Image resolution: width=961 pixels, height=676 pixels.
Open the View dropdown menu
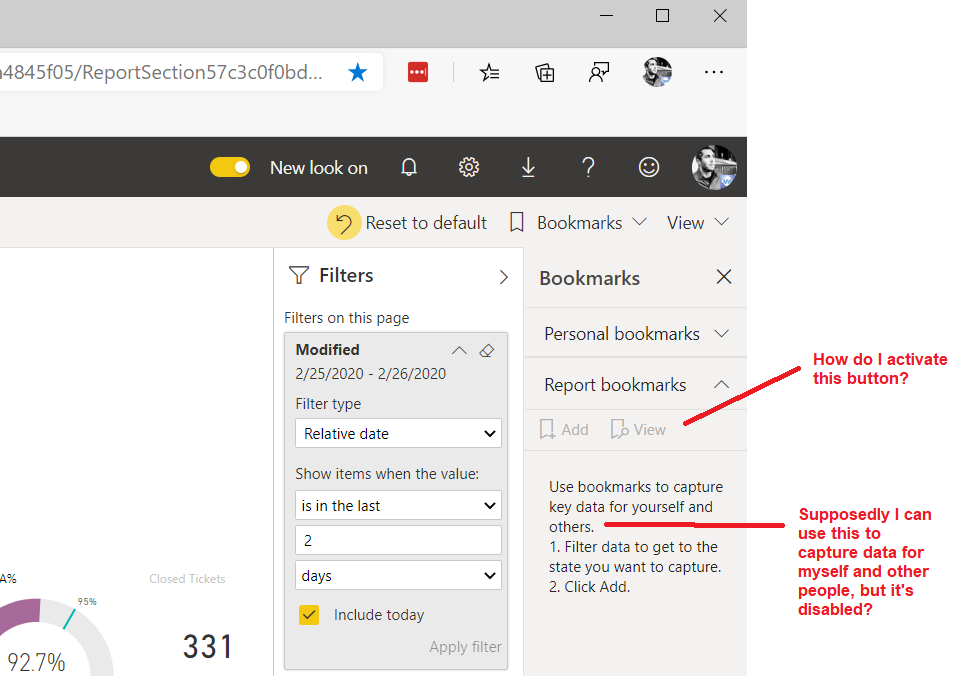[x=697, y=222]
